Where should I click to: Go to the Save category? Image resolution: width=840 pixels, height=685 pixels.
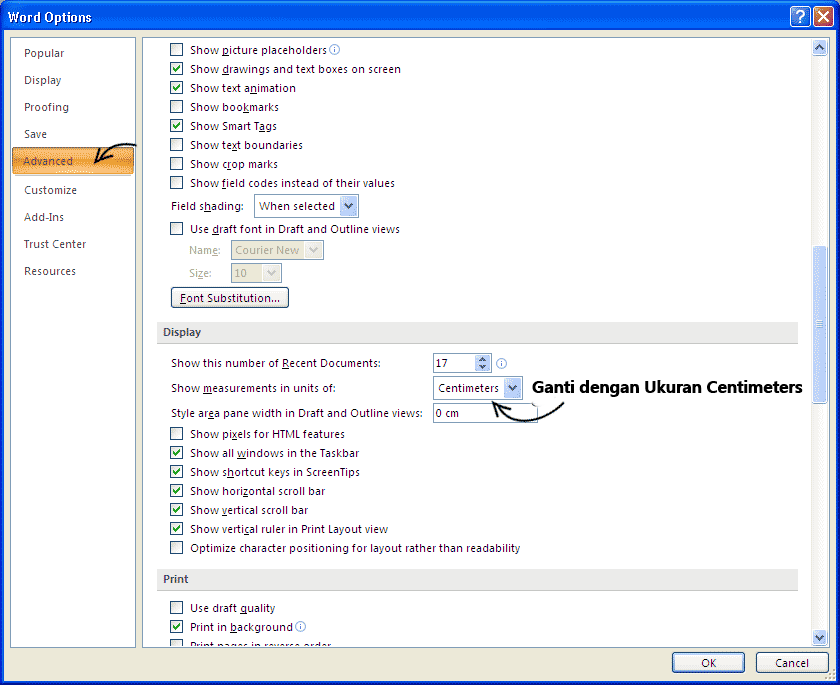coord(73,134)
